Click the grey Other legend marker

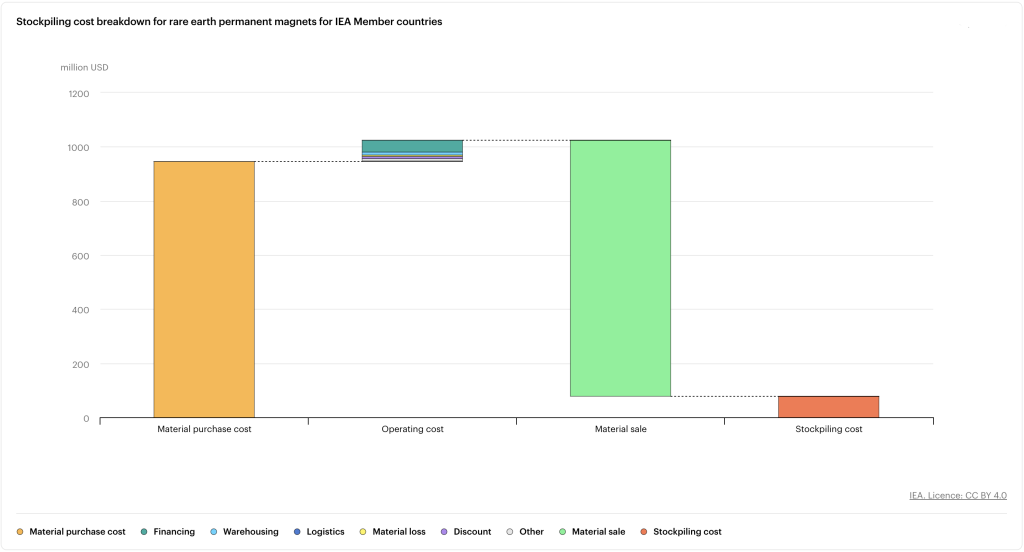tap(510, 532)
